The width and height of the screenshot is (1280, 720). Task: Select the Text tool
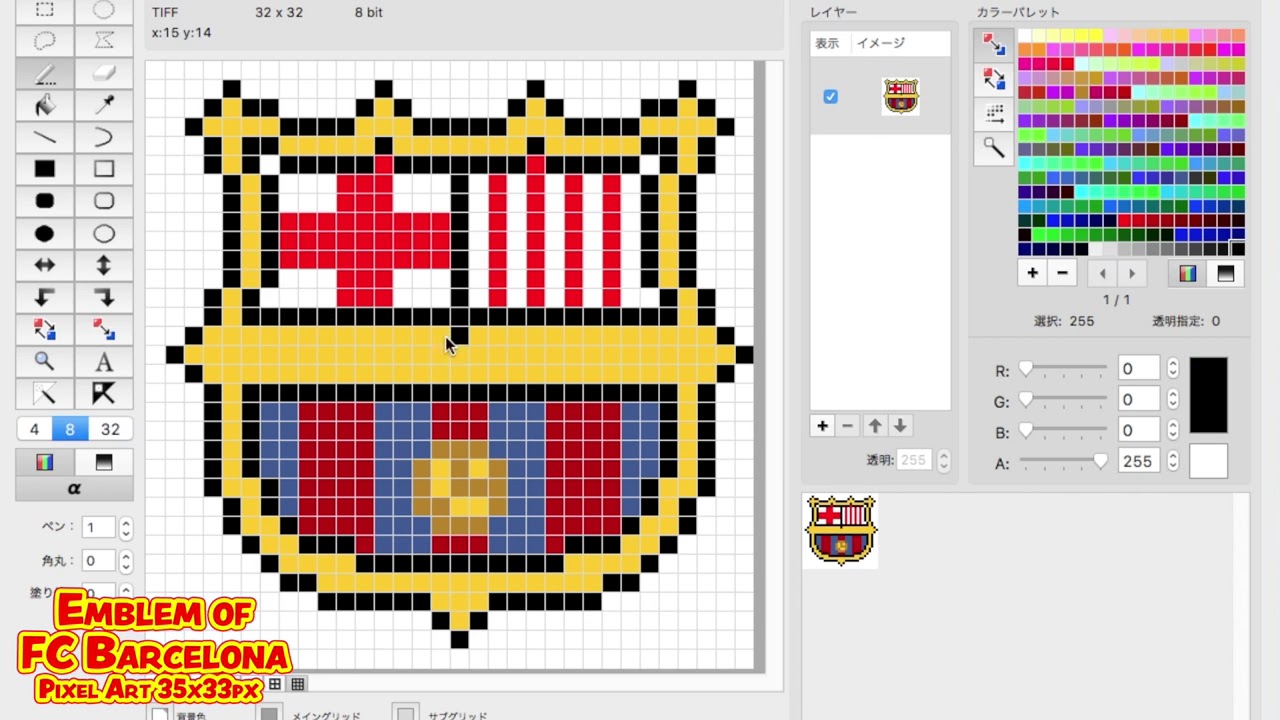[x=104, y=361]
